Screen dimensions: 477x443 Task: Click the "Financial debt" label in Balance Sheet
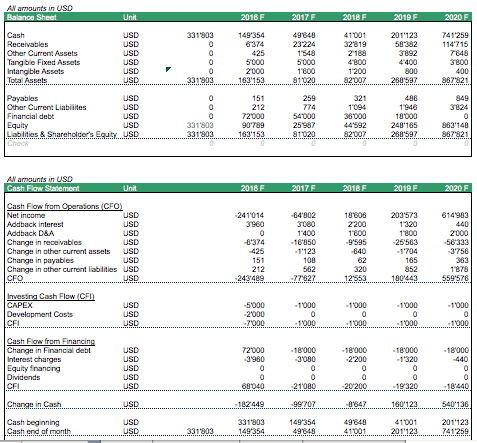click(x=30, y=116)
